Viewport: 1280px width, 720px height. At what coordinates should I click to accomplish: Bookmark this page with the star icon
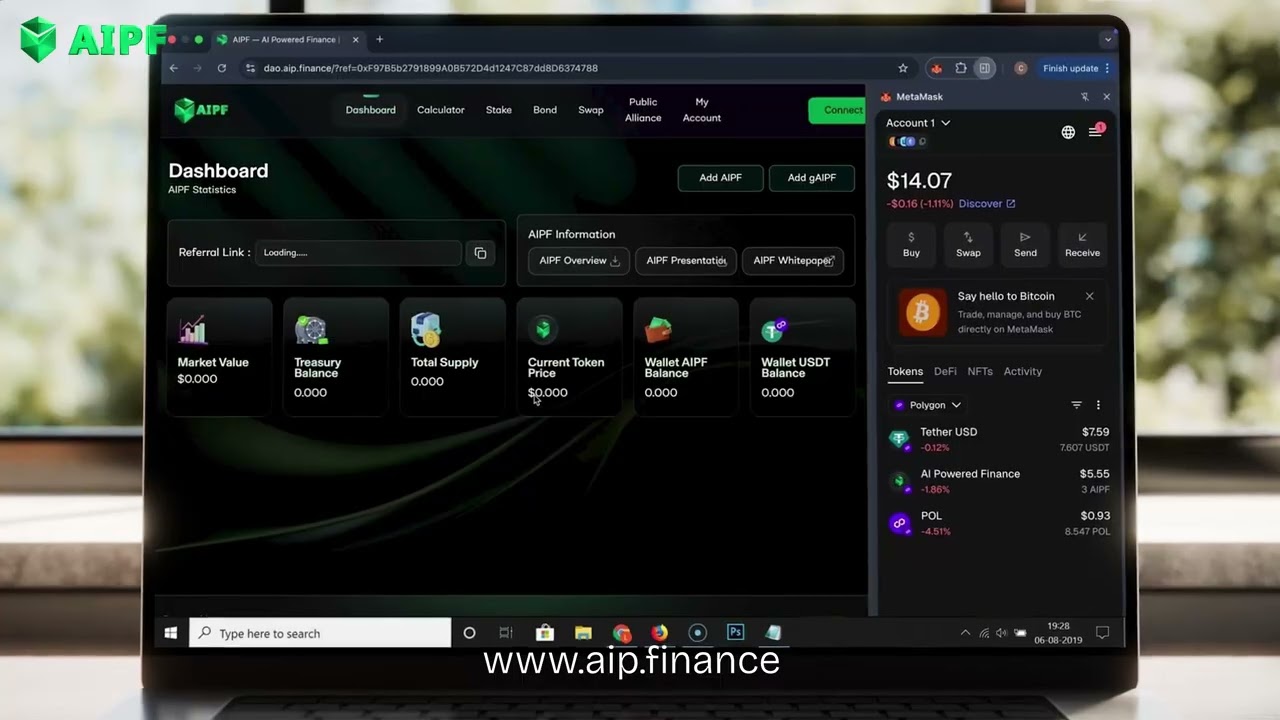pos(903,68)
